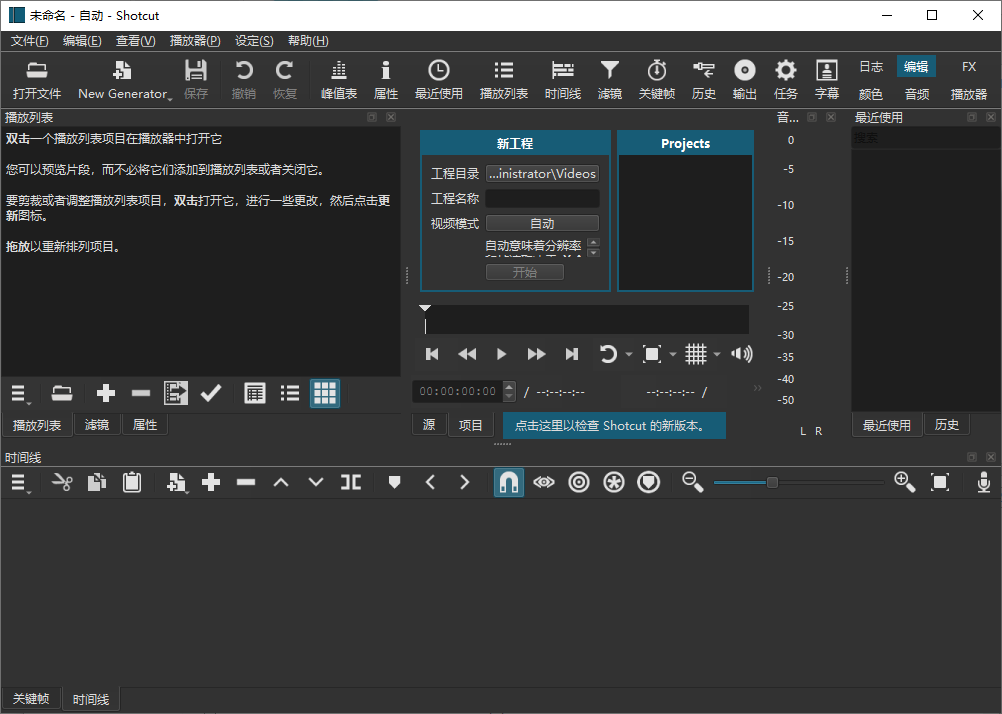
Task: Open the 峰值表 peak meter panel
Action: 339,80
